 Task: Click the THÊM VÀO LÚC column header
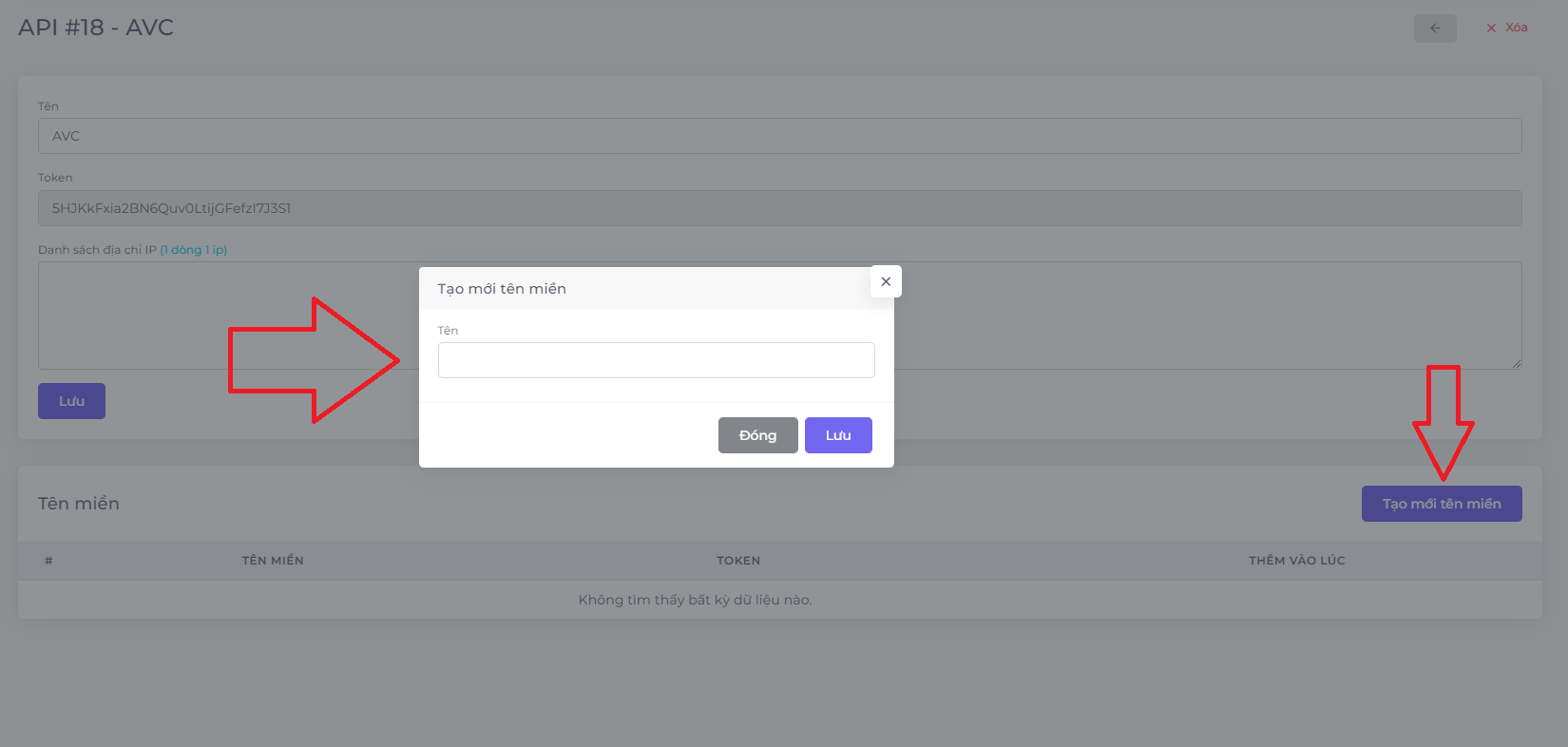pyautogui.click(x=1296, y=561)
